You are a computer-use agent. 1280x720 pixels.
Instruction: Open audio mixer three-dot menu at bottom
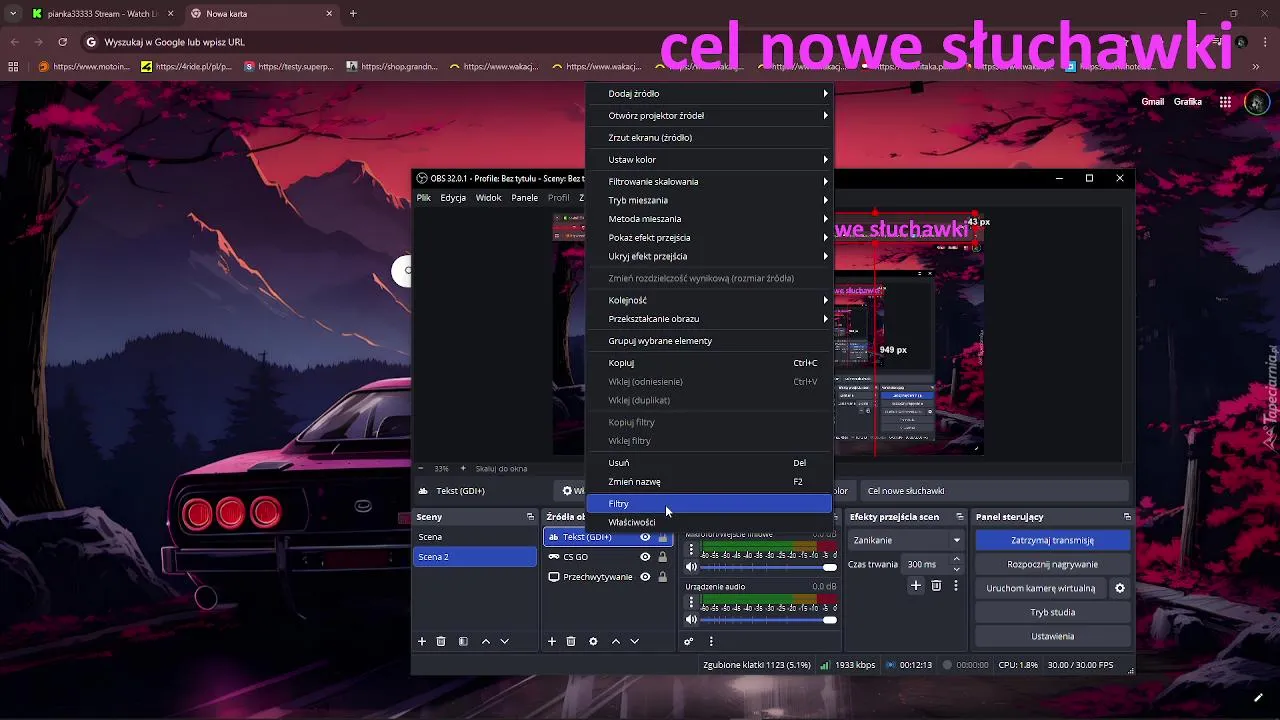point(711,641)
